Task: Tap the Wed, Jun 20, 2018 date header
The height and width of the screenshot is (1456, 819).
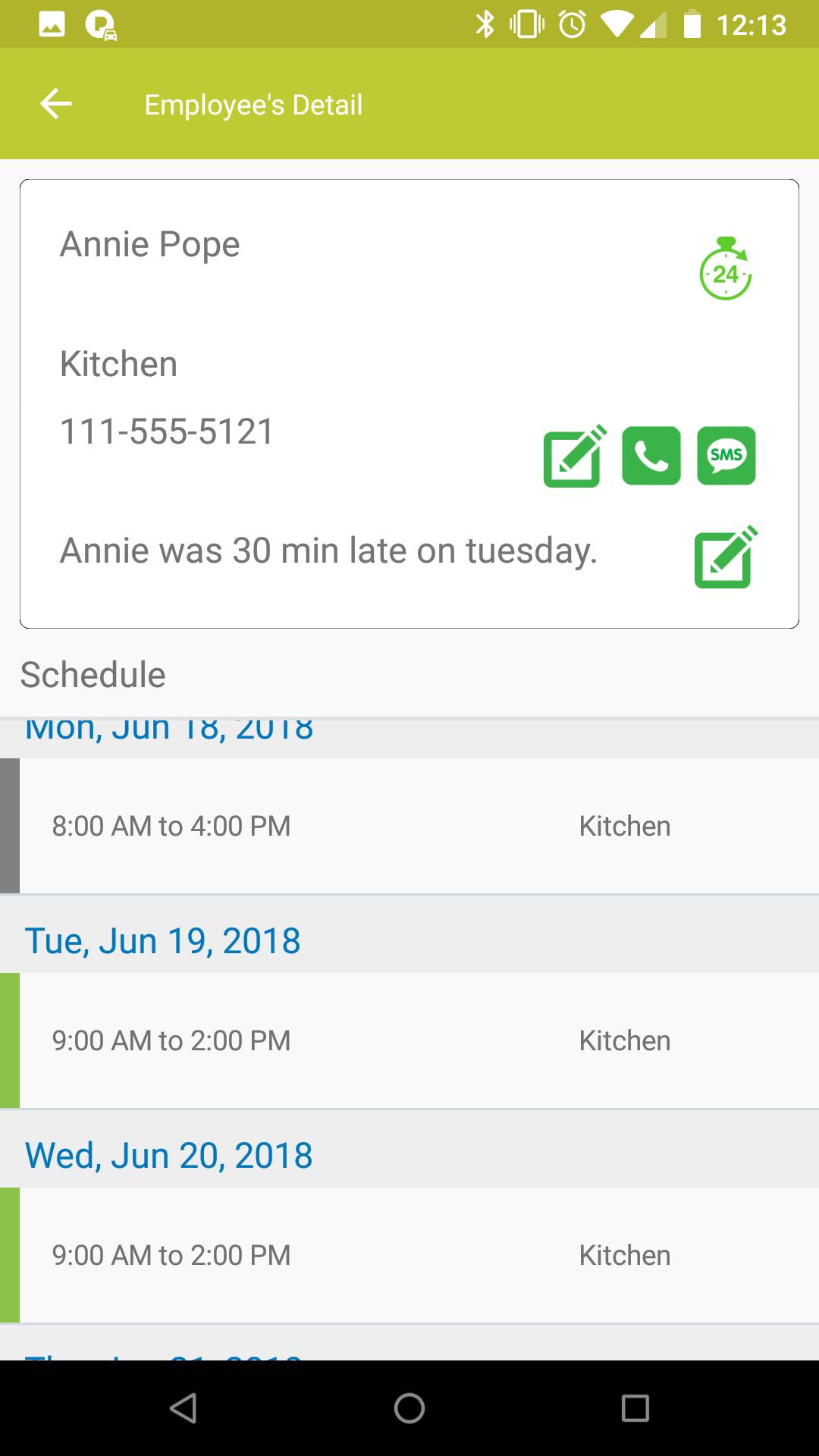Action: coord(168,1156)
